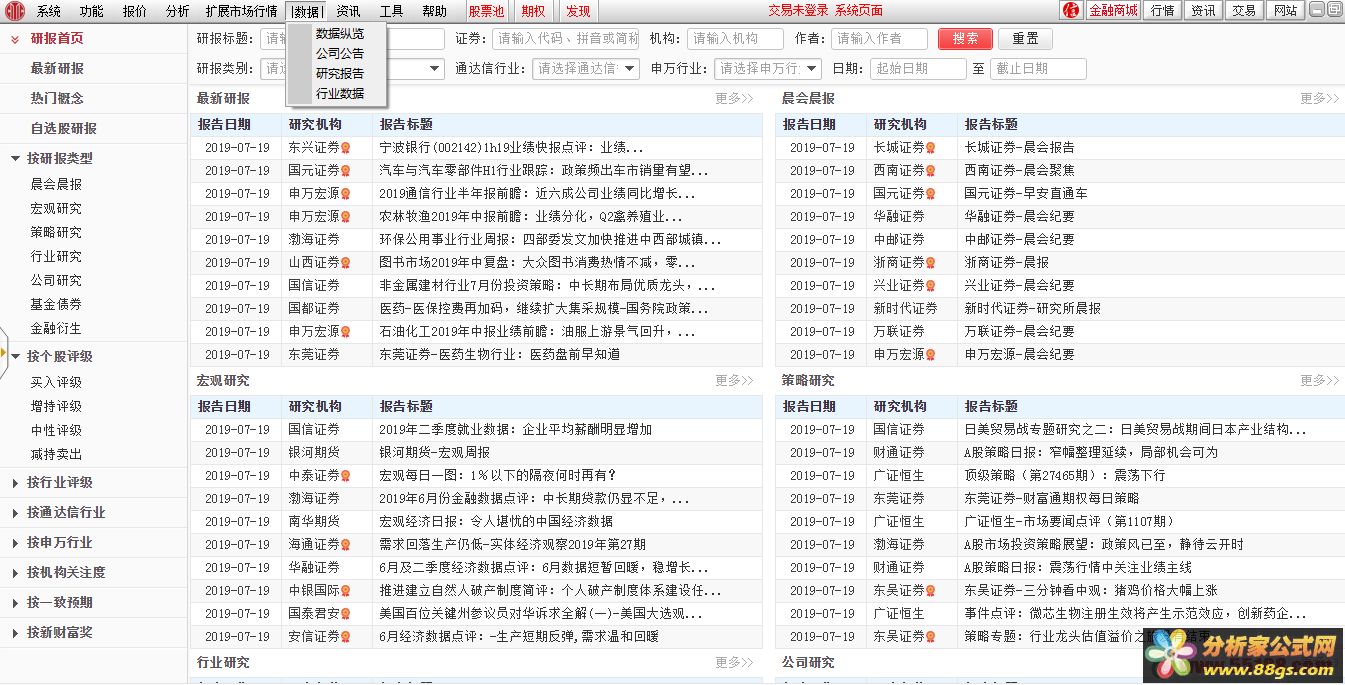
Task: Select 热门概念 in the sidebar
Action: click(57, 99)
